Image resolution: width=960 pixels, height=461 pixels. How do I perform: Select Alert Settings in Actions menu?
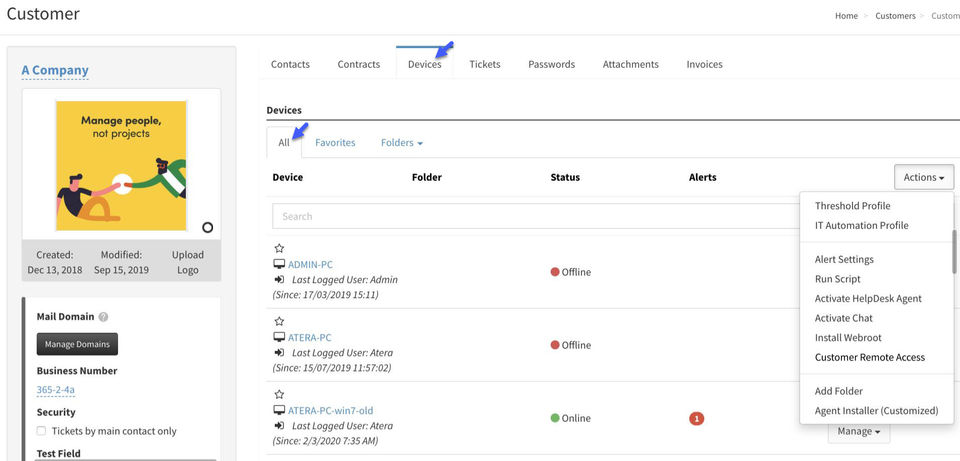(x=844, y=260)
